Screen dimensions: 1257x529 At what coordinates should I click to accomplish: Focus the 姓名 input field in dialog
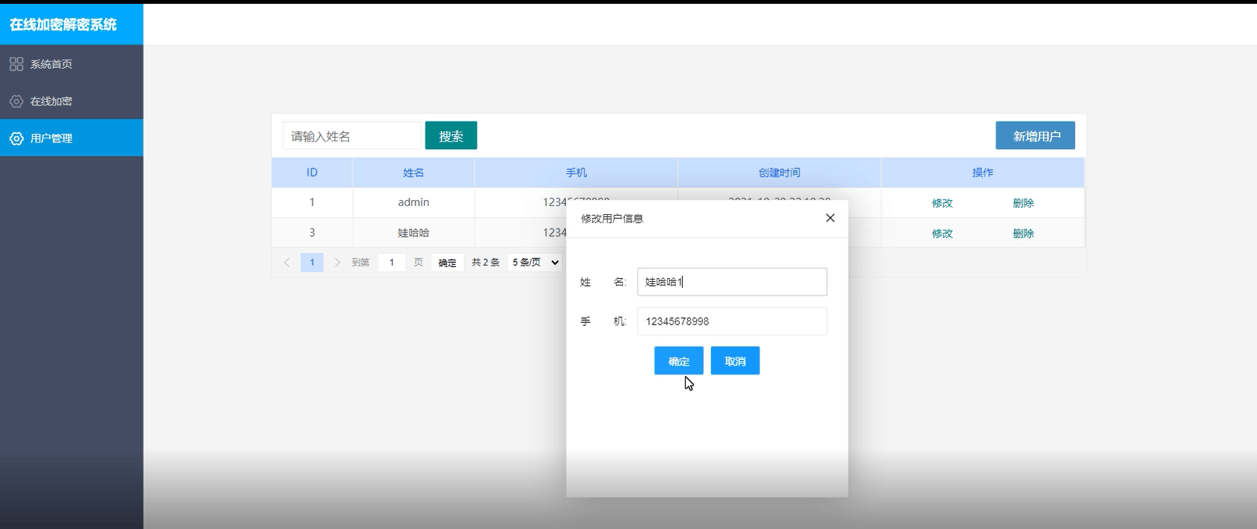pyautogui.click(x=732, y=282)
